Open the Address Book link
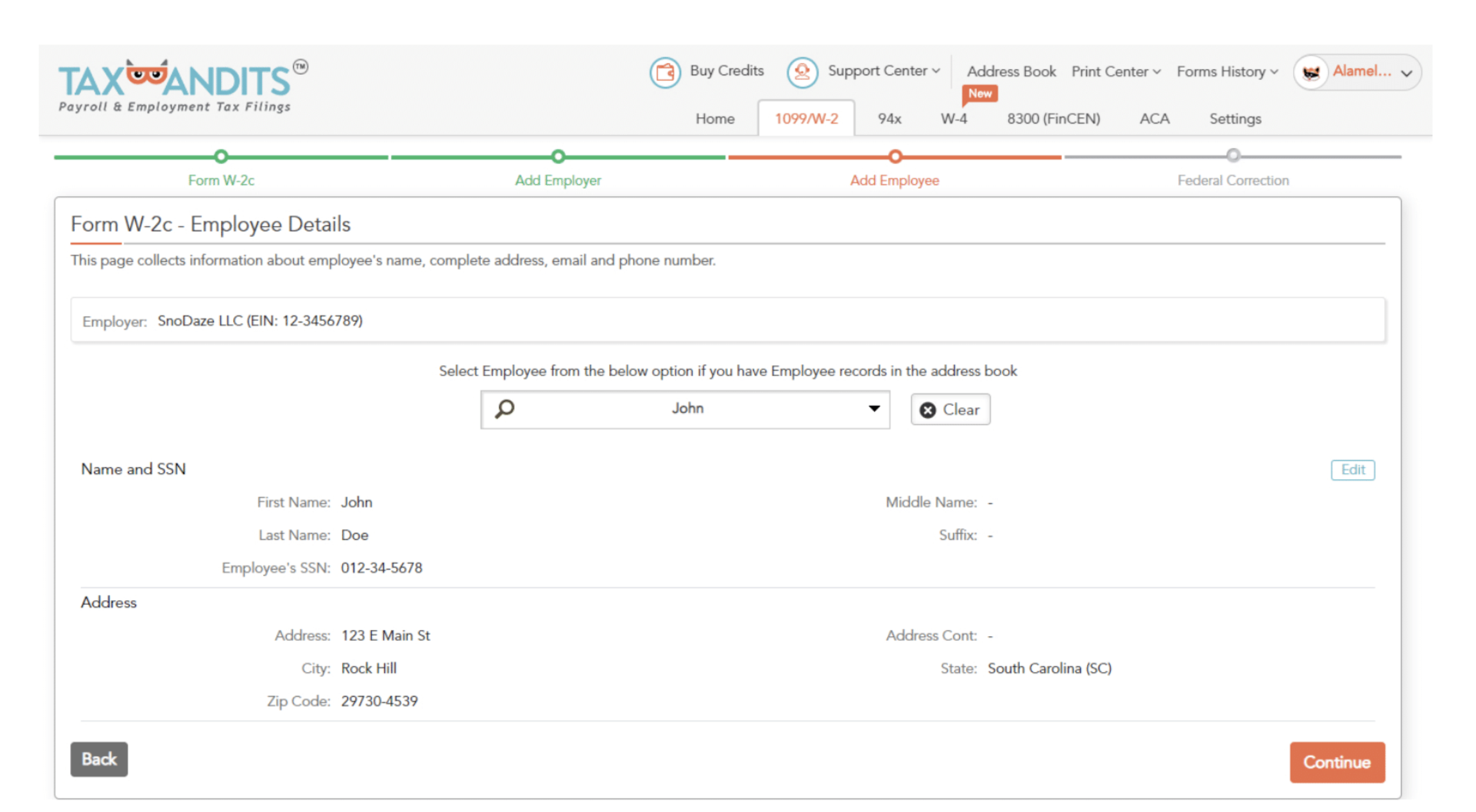Viewport: 1476px width, 812px height. pos(1010,72)
